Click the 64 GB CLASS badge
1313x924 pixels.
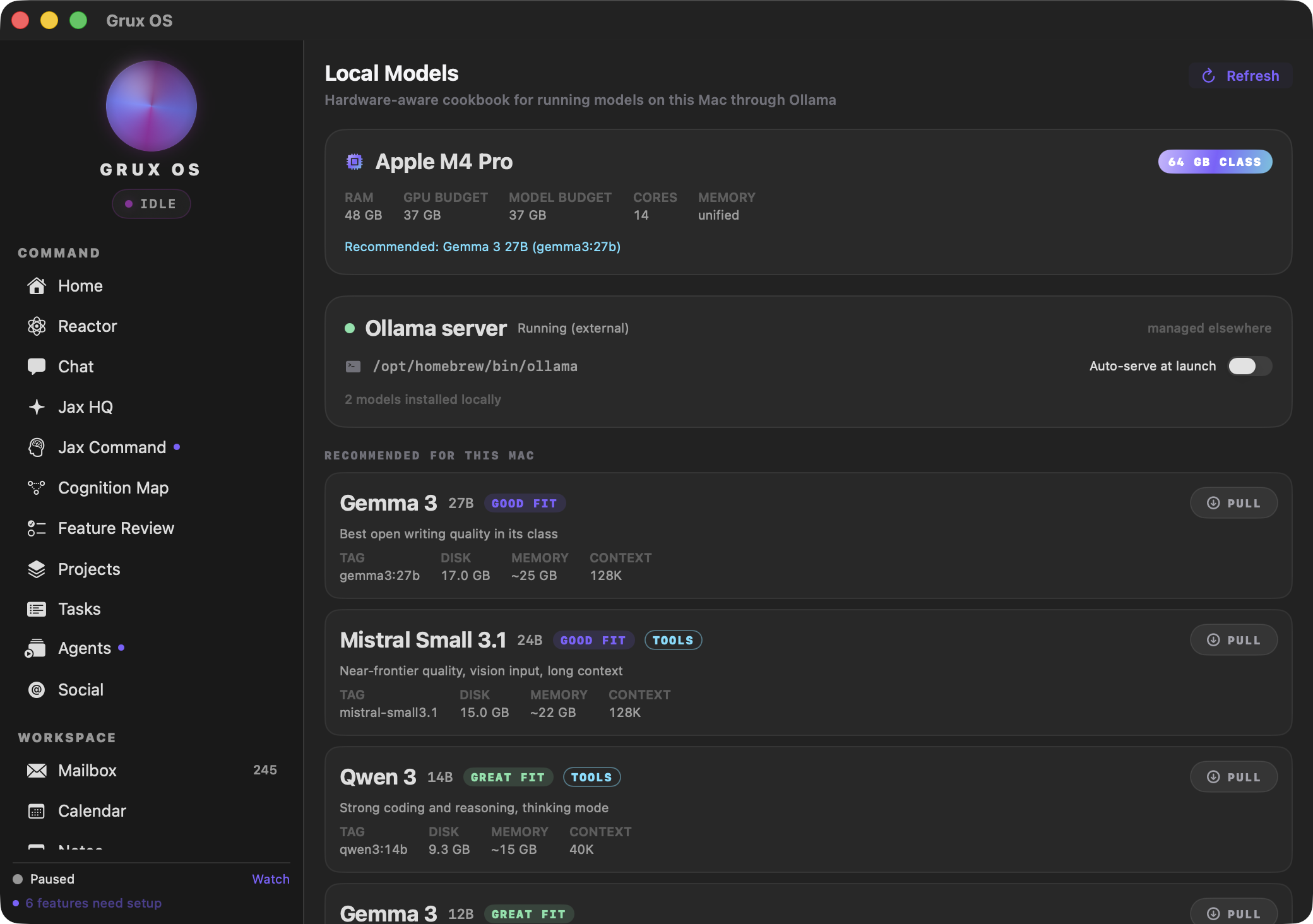(x=1215, y=162)
